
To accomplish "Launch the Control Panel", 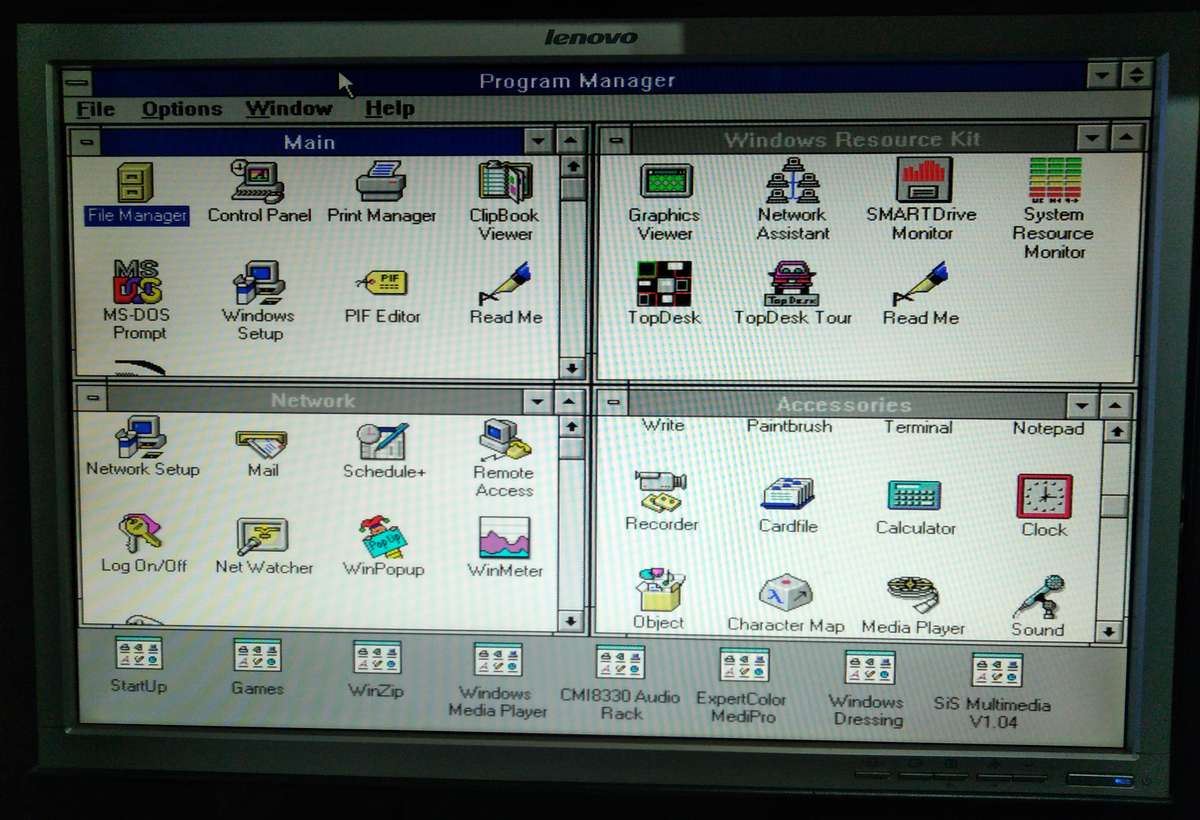I will pyautogui.click(x=258, y=185).
